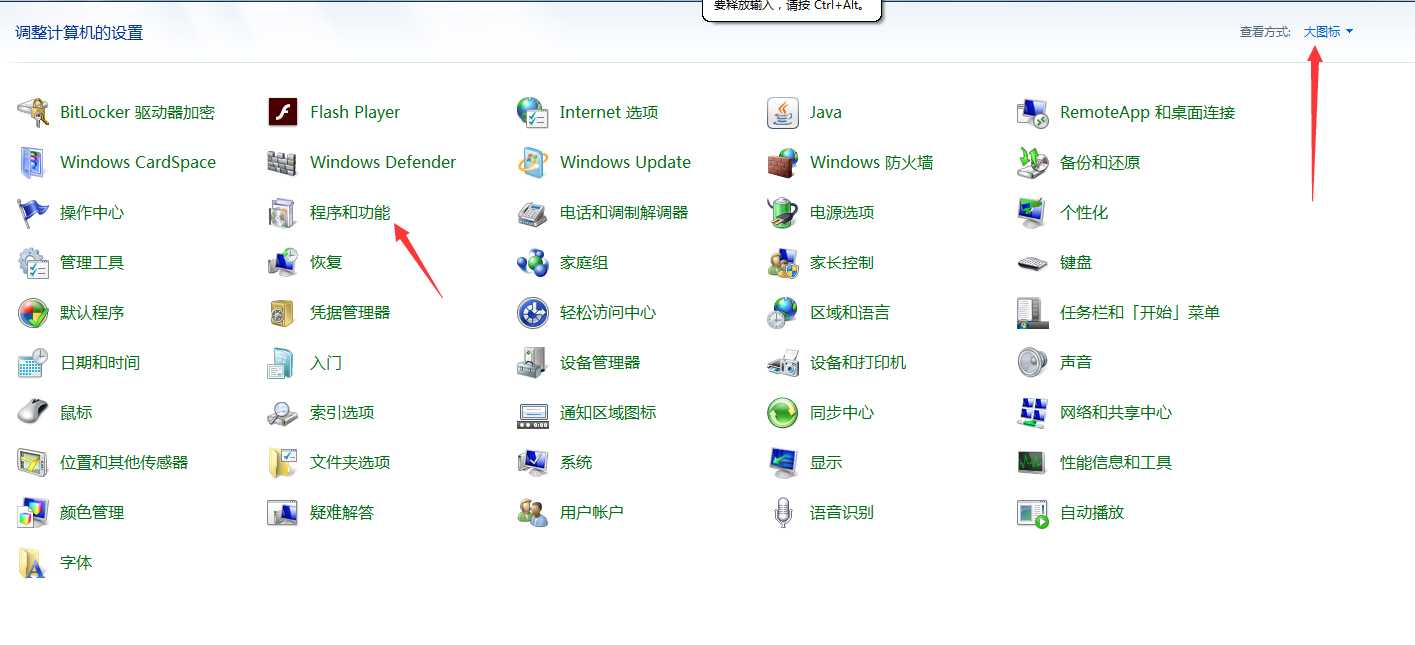The height and width of the screenshot is (645, 1415).
Task: Open the 个性化 monitor icon
Action: point(1033,212)
